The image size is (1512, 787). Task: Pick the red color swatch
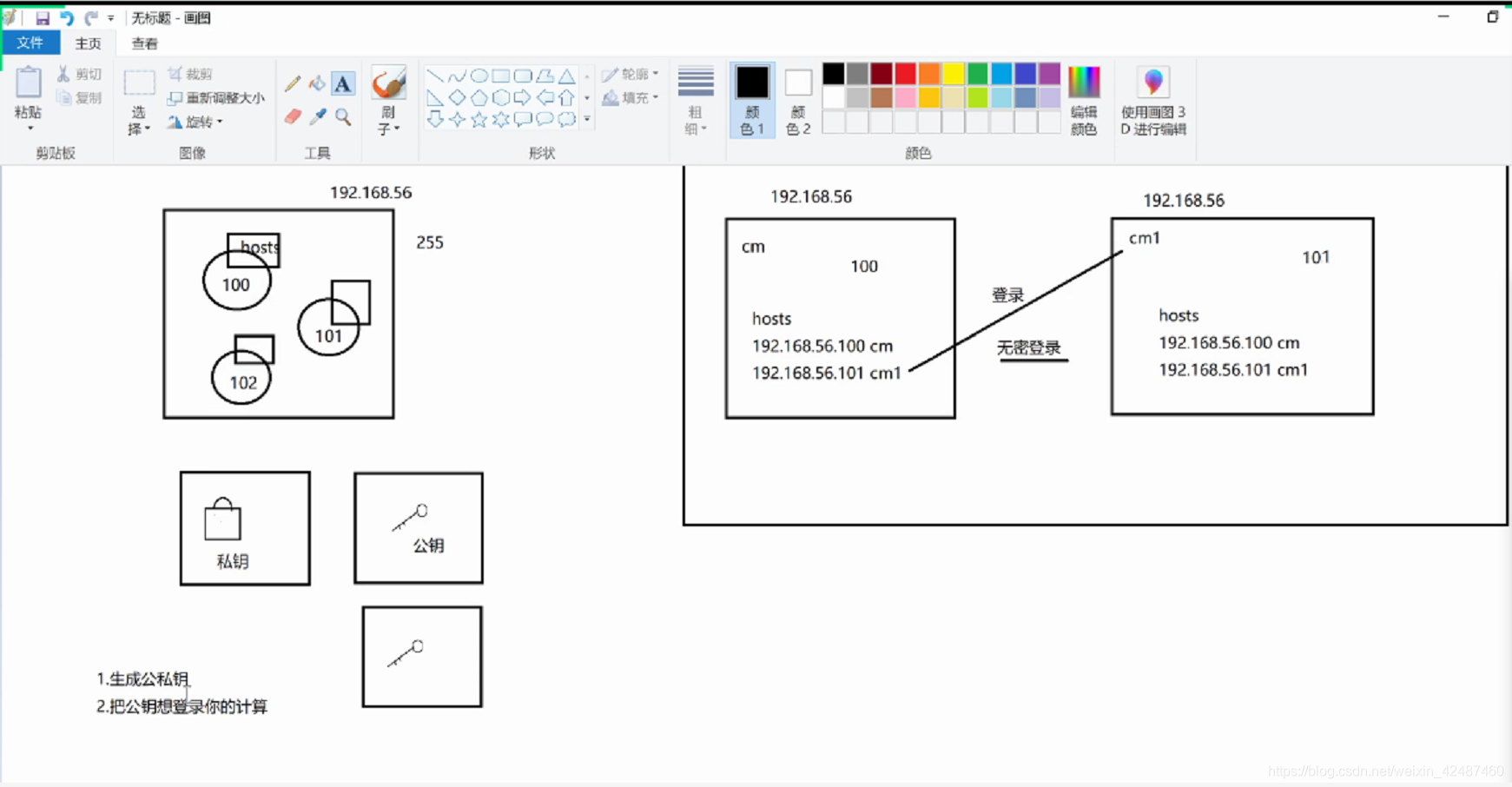[x=905, y=74]
